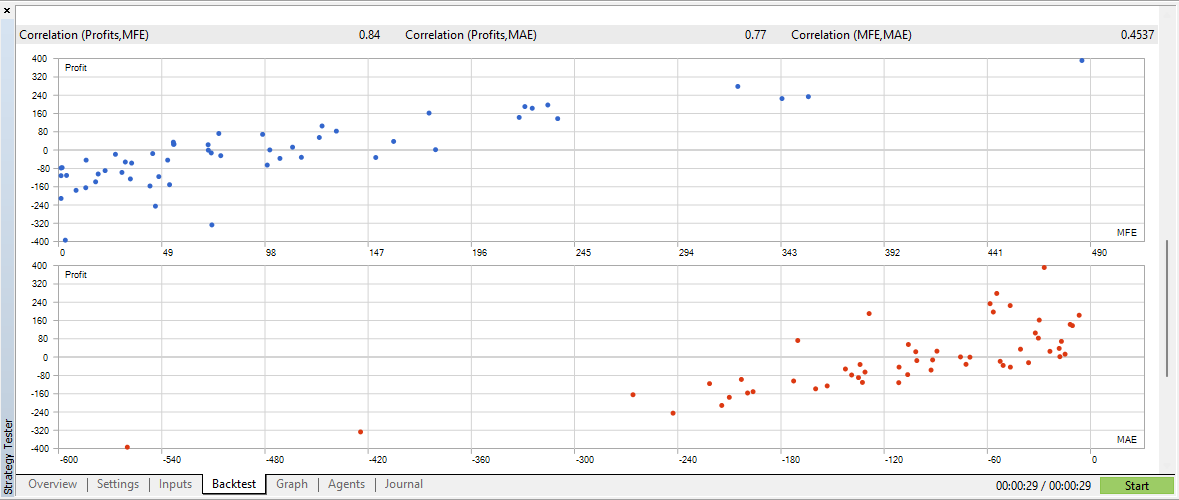Open the Settings tab
The image size is (1179, 500).
[x=118, y=485]
